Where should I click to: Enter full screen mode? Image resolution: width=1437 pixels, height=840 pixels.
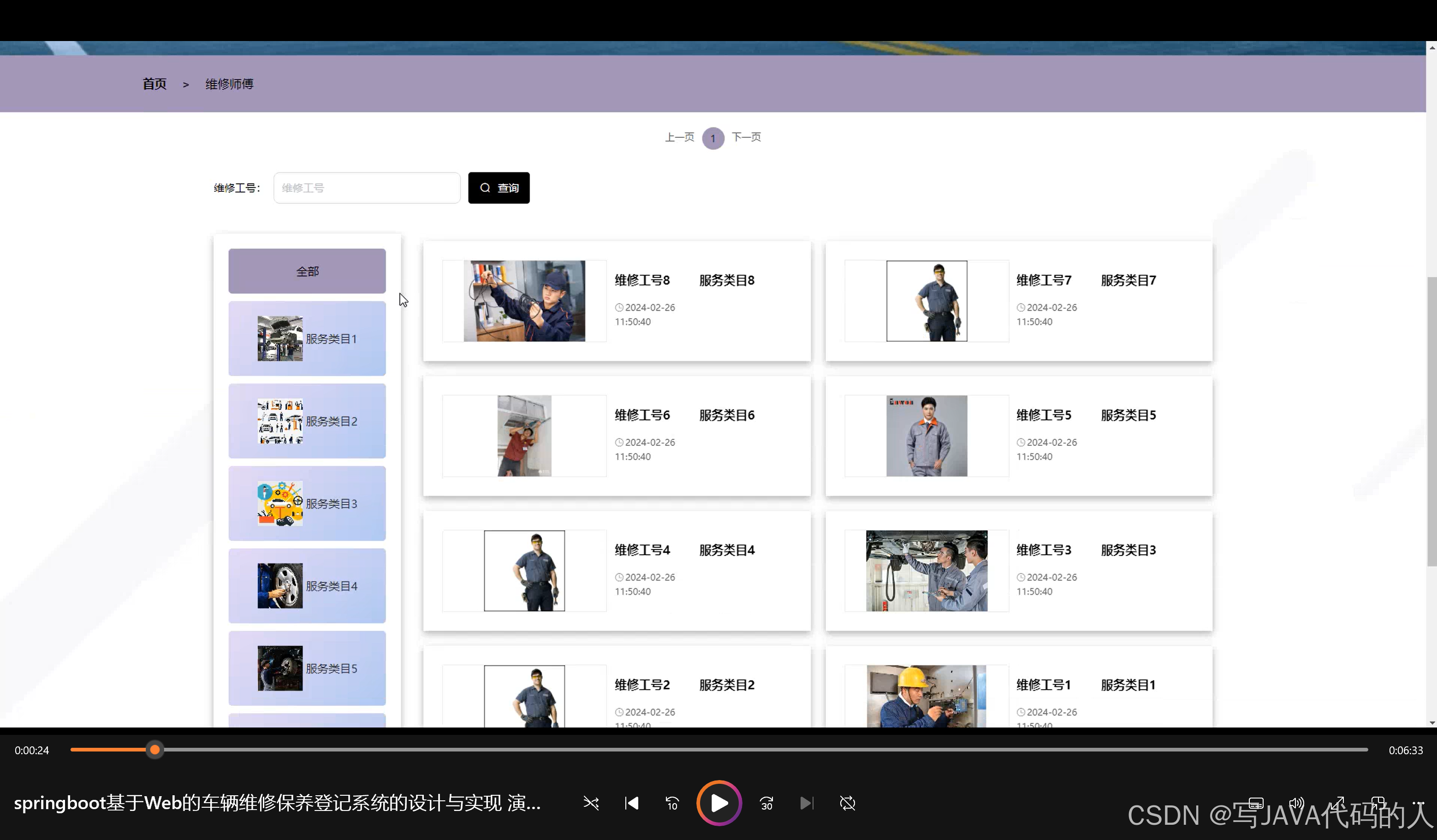(1337, 803)
